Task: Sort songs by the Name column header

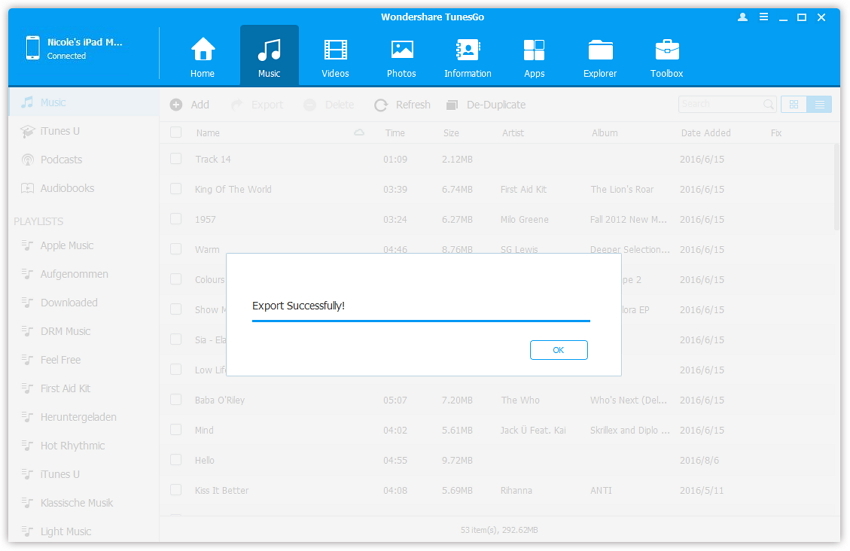Action: 208,133
